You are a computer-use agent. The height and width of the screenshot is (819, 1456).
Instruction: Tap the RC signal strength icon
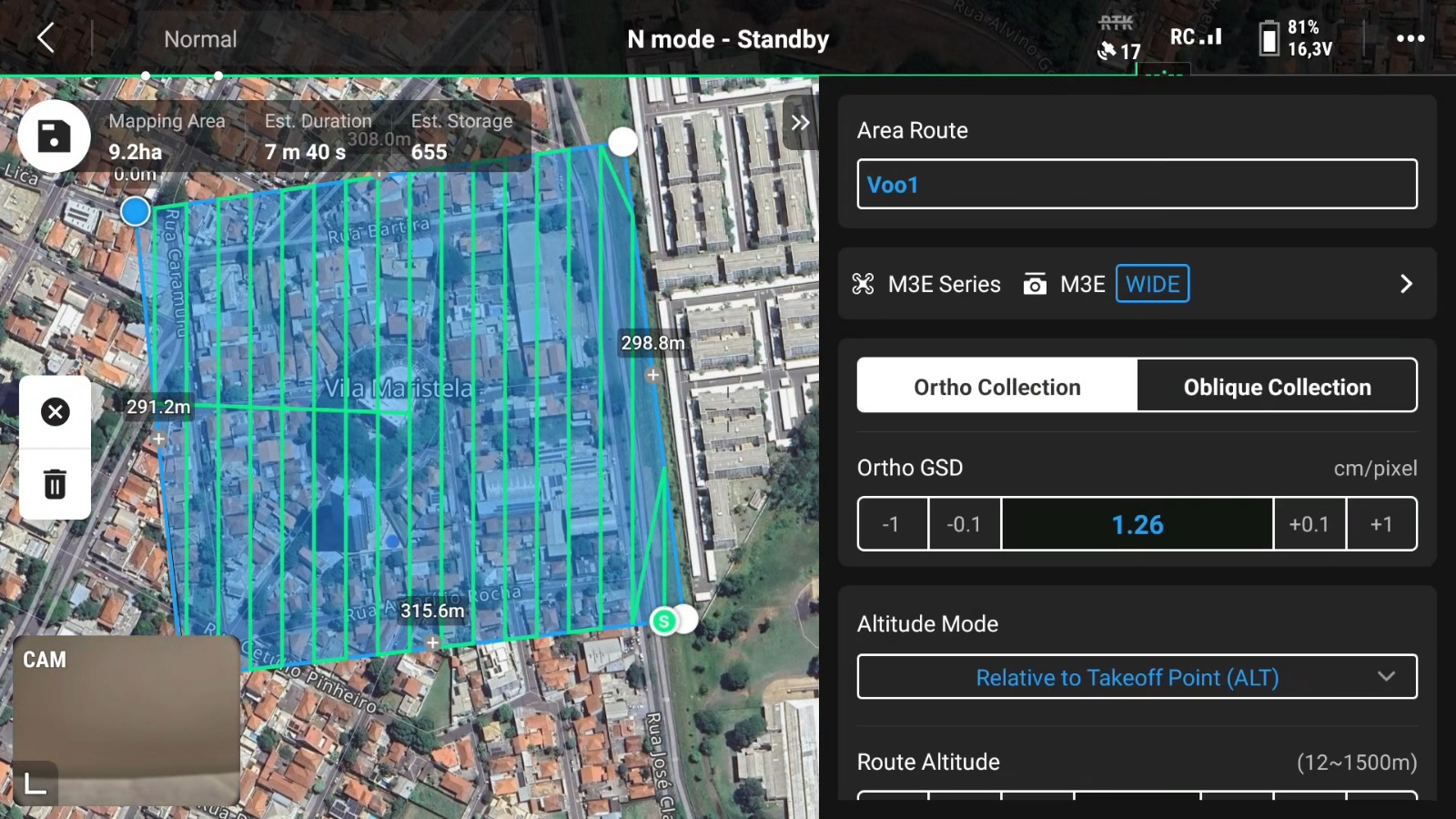coord(1196,37)
